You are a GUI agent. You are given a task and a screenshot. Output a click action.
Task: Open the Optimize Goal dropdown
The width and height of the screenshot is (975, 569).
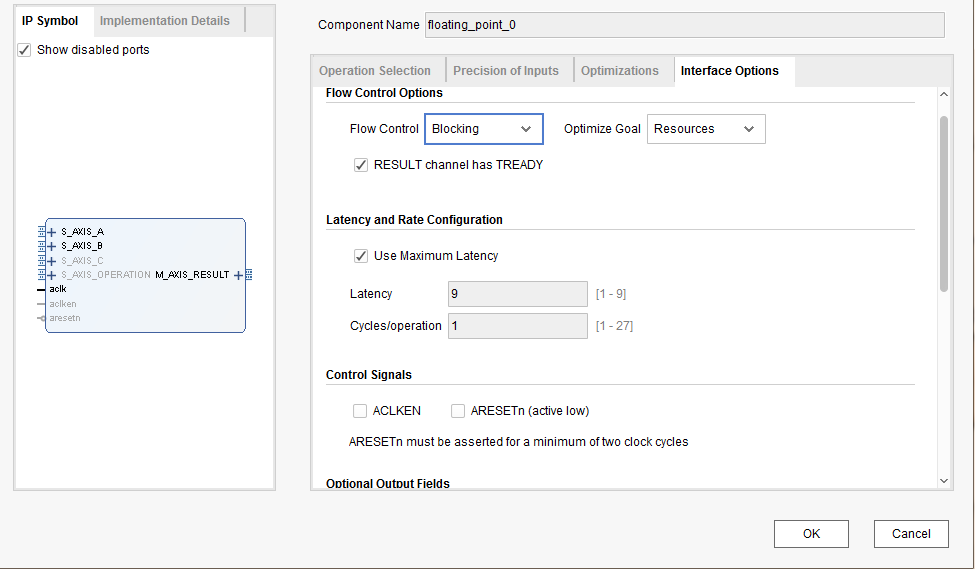[x=706, y=129]
